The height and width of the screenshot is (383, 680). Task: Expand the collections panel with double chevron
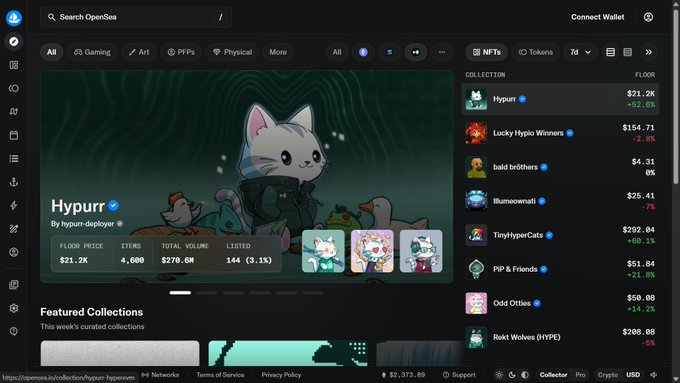(x=648, y=52)
